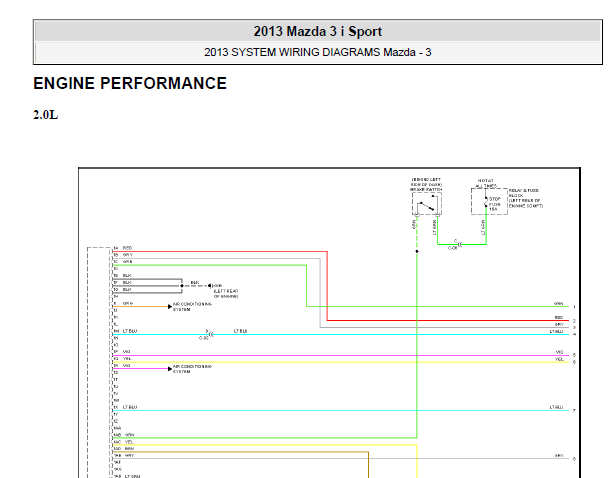Click the "GRN" label at pin 1C

[127, 262]
